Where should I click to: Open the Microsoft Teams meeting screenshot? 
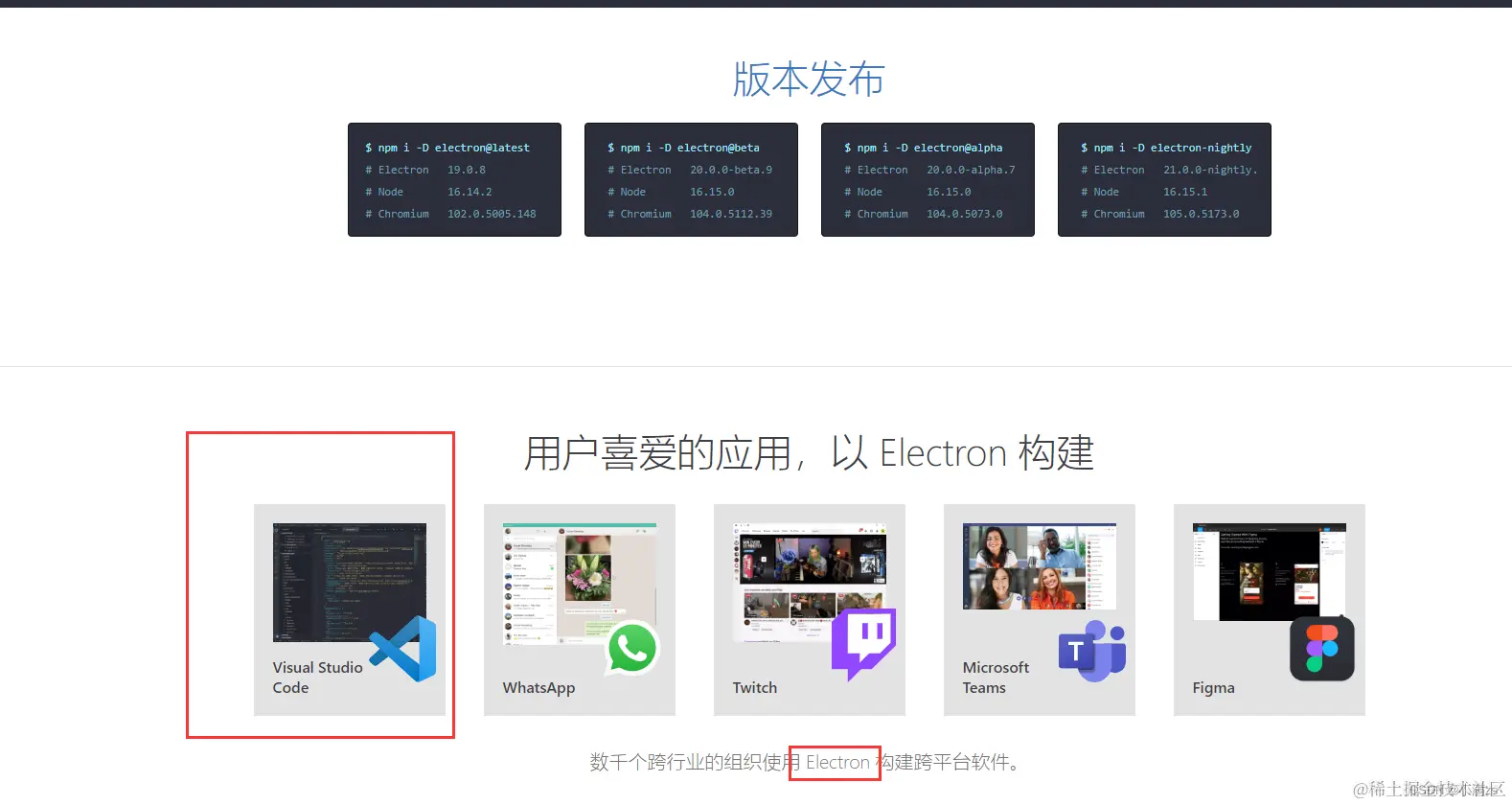(x=1040, y=566)
